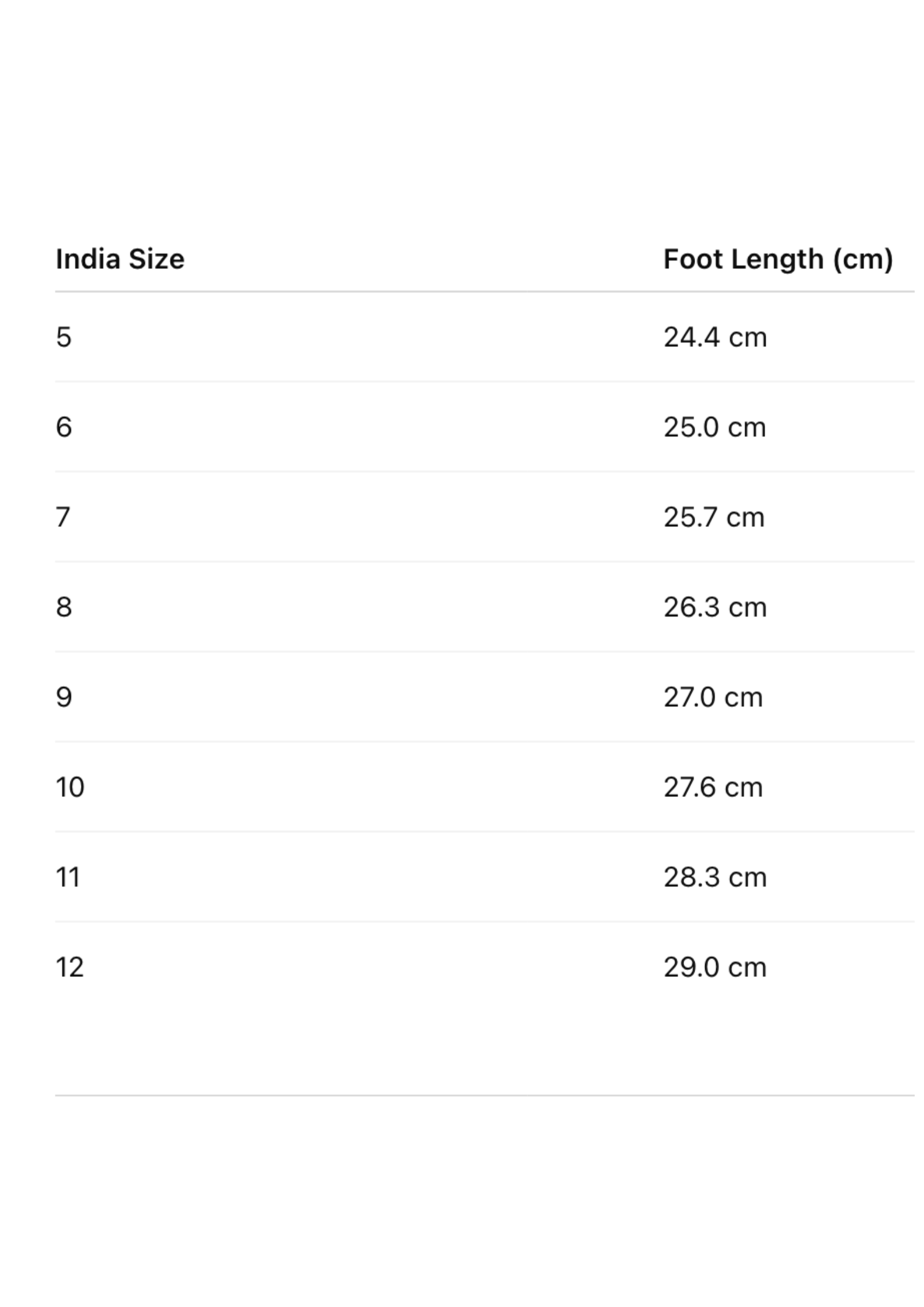Choose the 27.6 cm foot length value
This screenshot has width=924, height=1307.
click(x=713, y=787)
